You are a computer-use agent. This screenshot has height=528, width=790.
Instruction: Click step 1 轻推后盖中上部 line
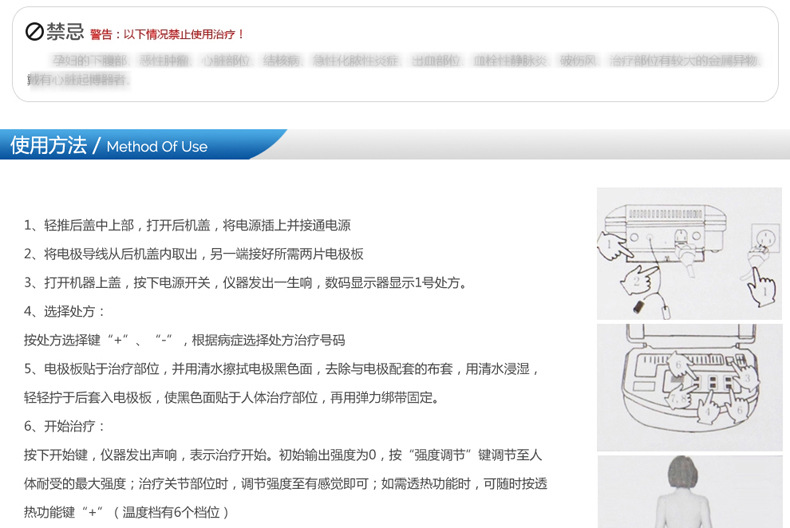pyautogui.click(x=187, y=225)
